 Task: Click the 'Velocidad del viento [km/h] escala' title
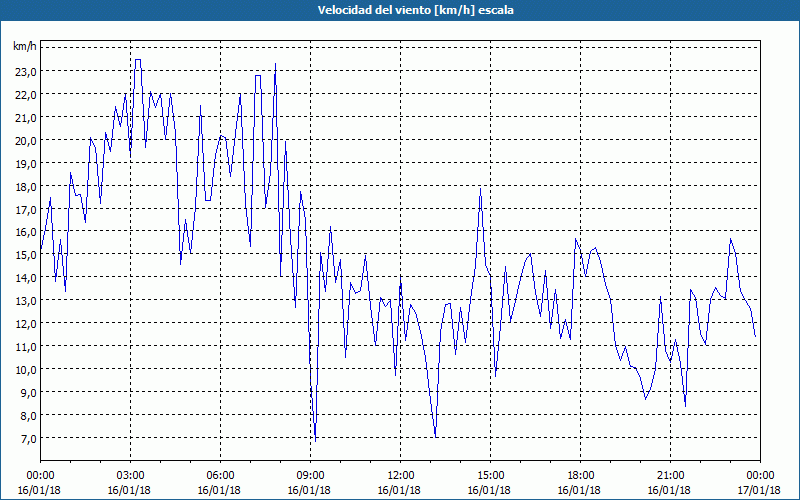[x=415, y=10]
